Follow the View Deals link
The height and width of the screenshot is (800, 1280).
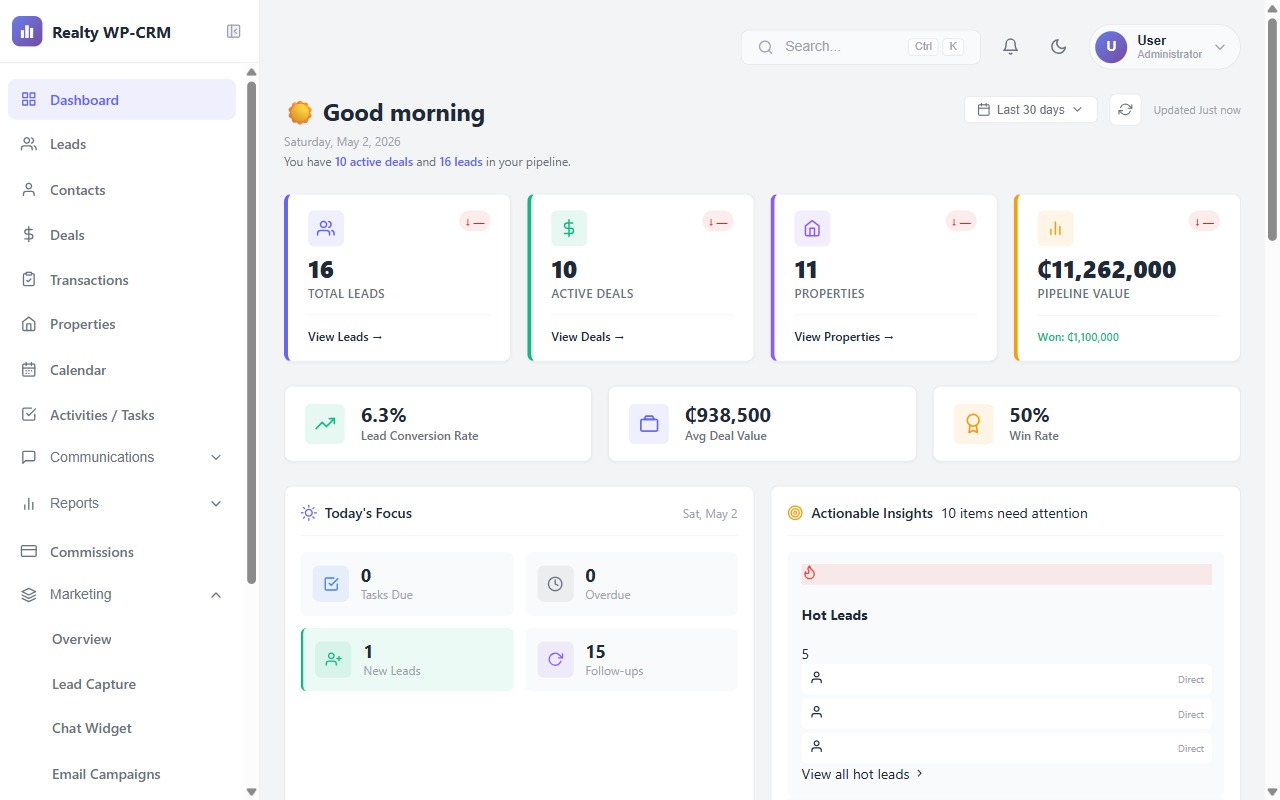click(588, 337)
